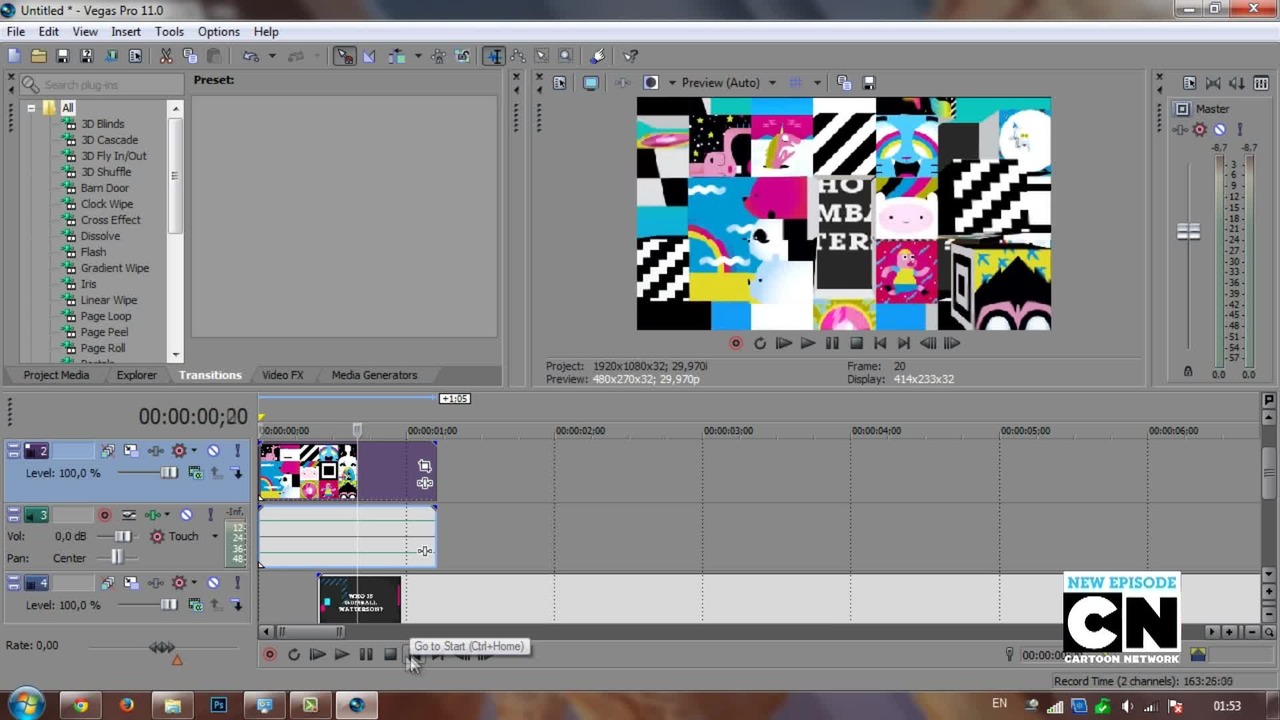
Task: Open track 2 Track FX icon
Action: tap(179, 451)
